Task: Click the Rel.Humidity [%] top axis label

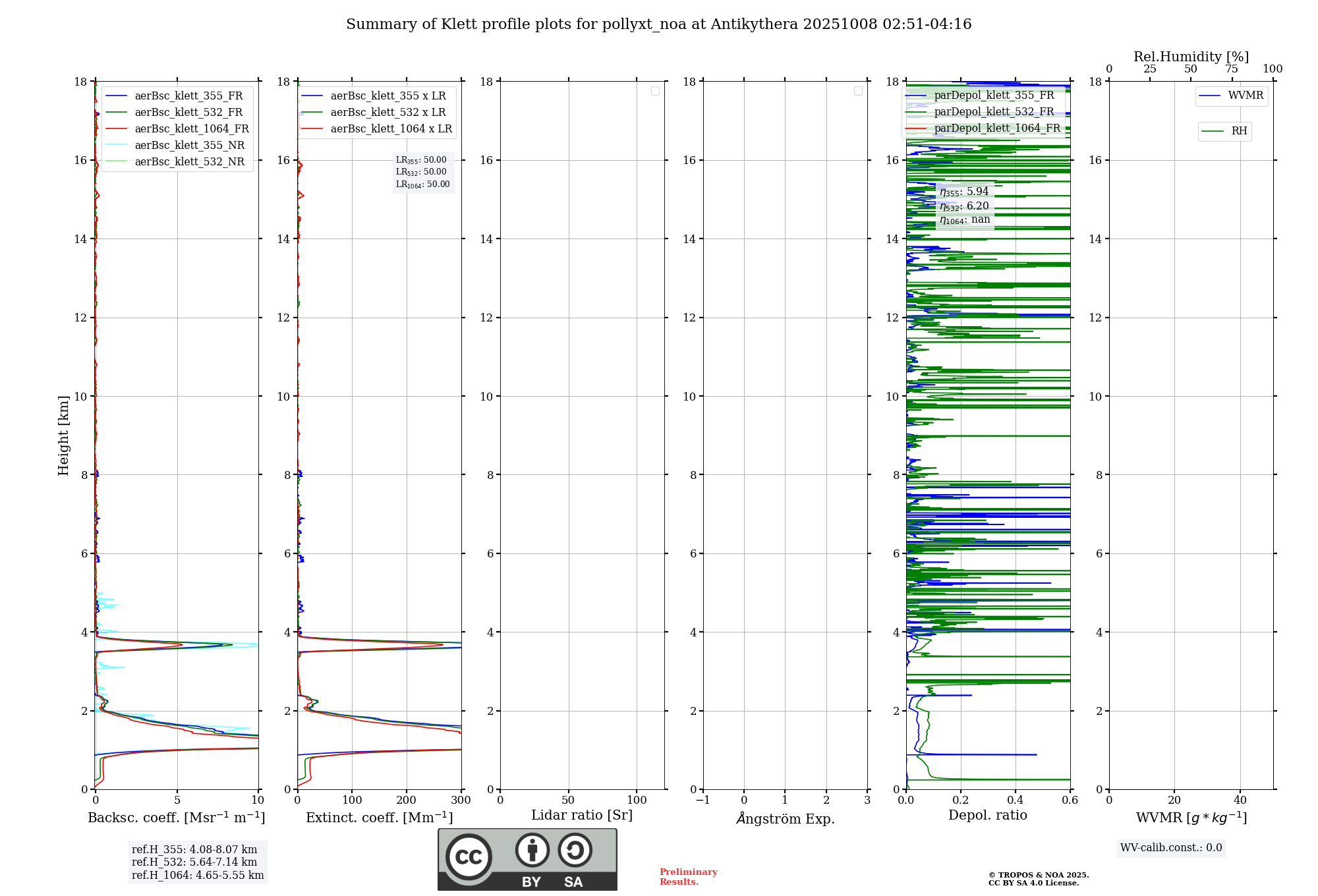Action: 1191,57
